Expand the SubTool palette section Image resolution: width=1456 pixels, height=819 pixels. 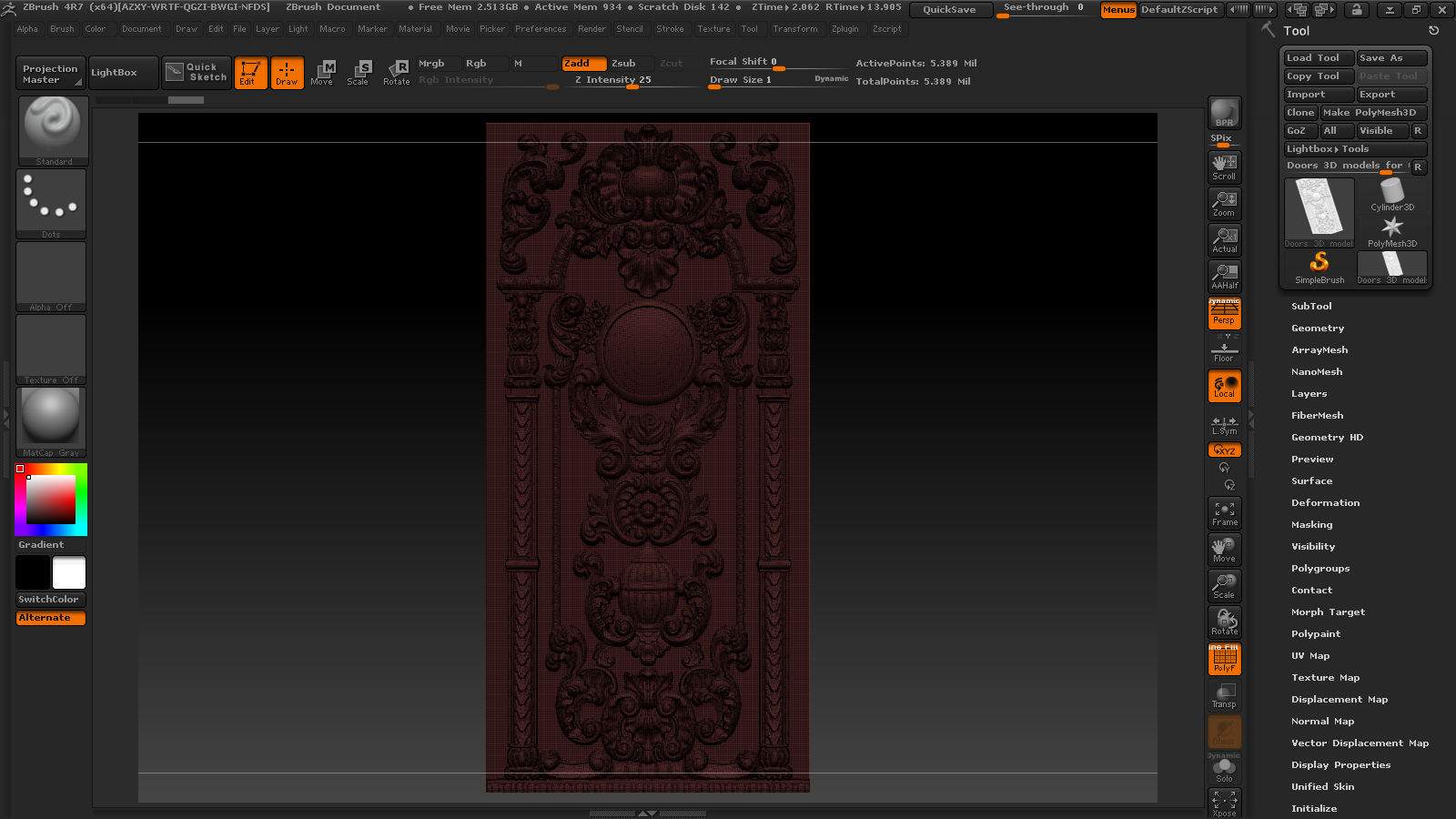pyautogui.click(x=1311, y=307)
